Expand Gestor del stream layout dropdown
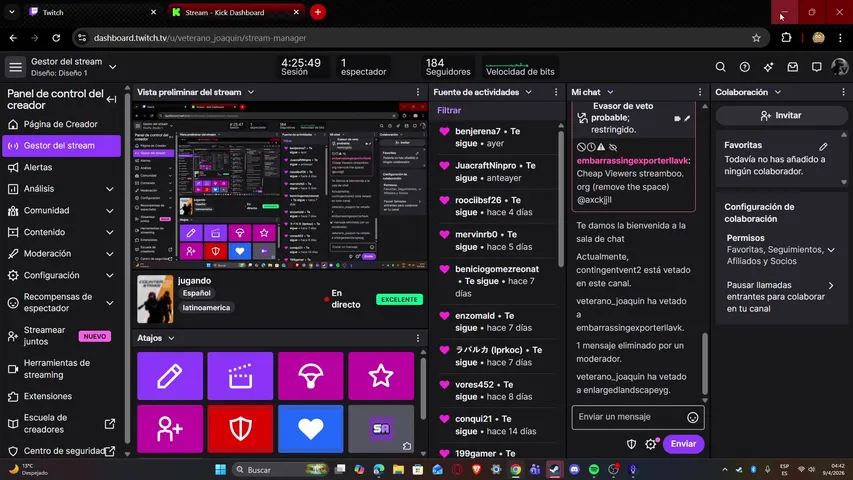This screenshot has height=480, width=853. click(113, 67)
